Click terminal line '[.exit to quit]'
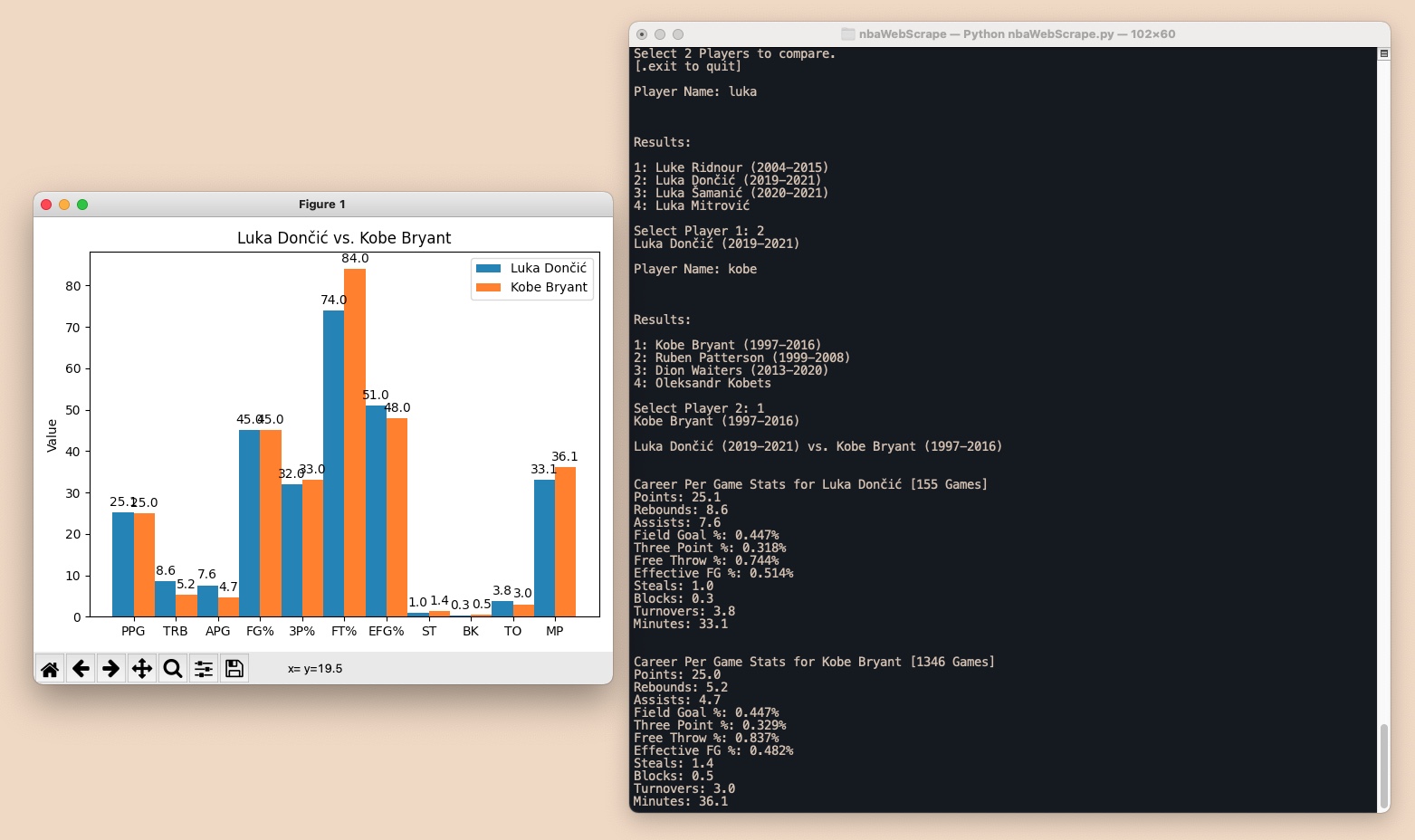The image size is (1415, 840). click(688, 66)
